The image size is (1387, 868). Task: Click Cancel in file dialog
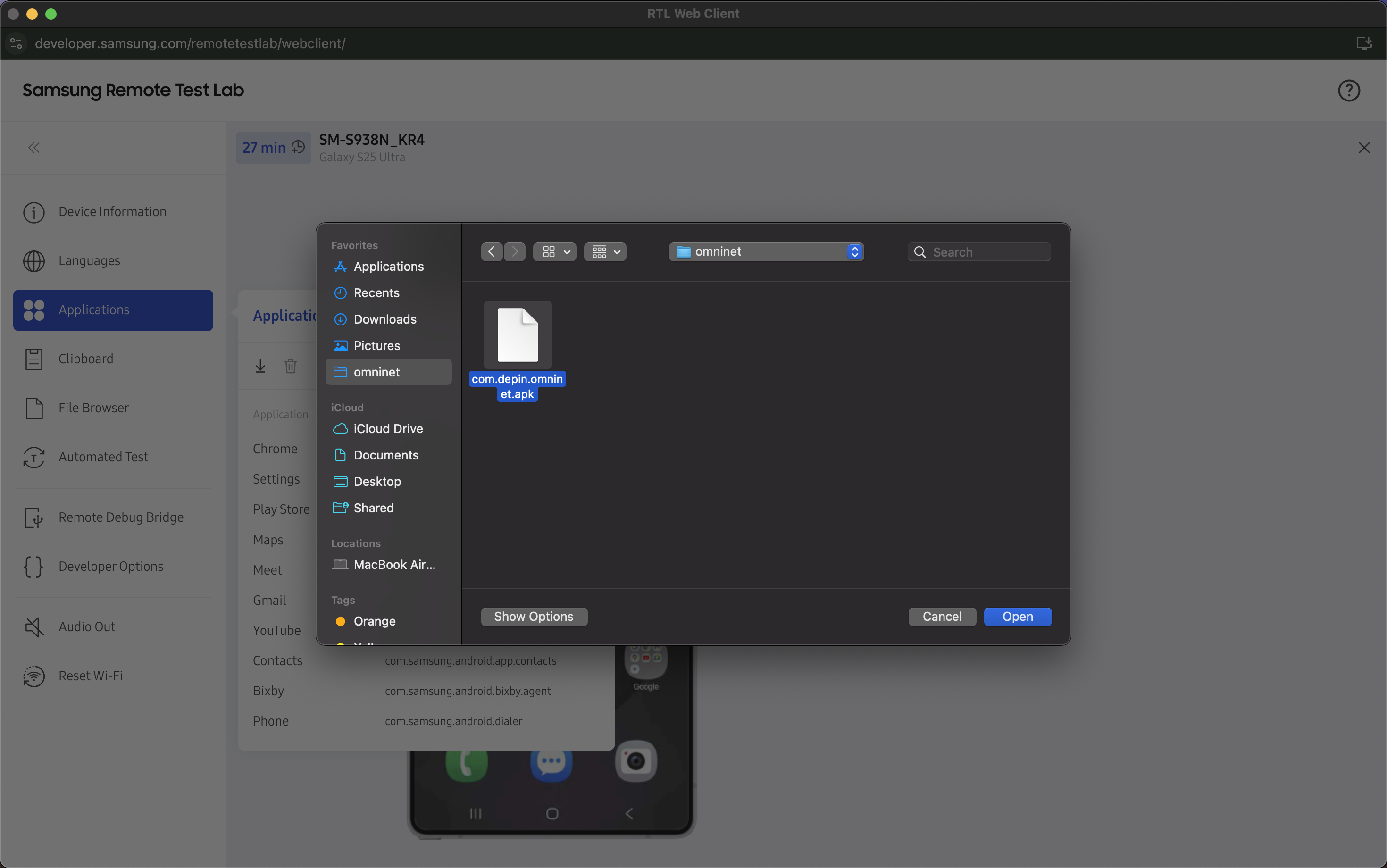pyautogui.click(x=942, y=617)
